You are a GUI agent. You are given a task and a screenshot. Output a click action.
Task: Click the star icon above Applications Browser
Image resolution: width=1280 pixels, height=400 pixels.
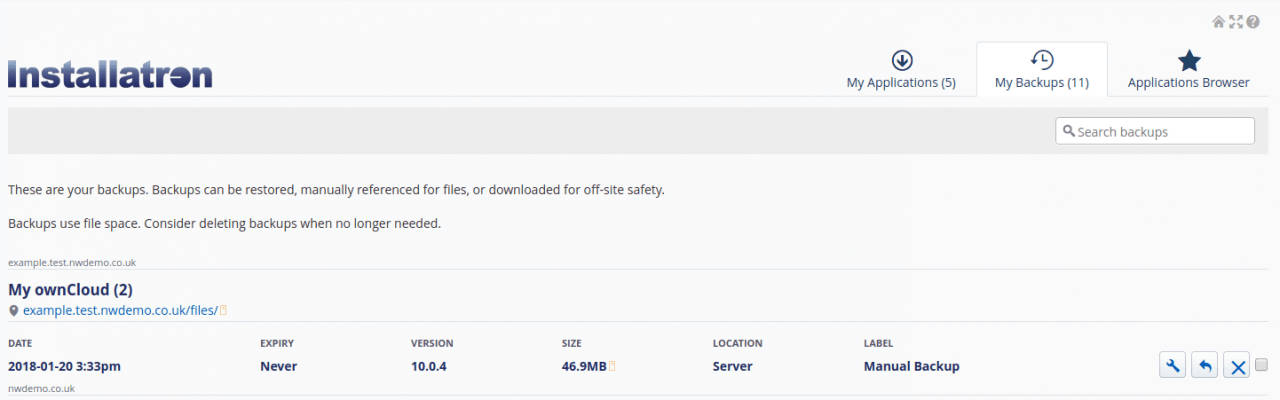click(1189, 60)
